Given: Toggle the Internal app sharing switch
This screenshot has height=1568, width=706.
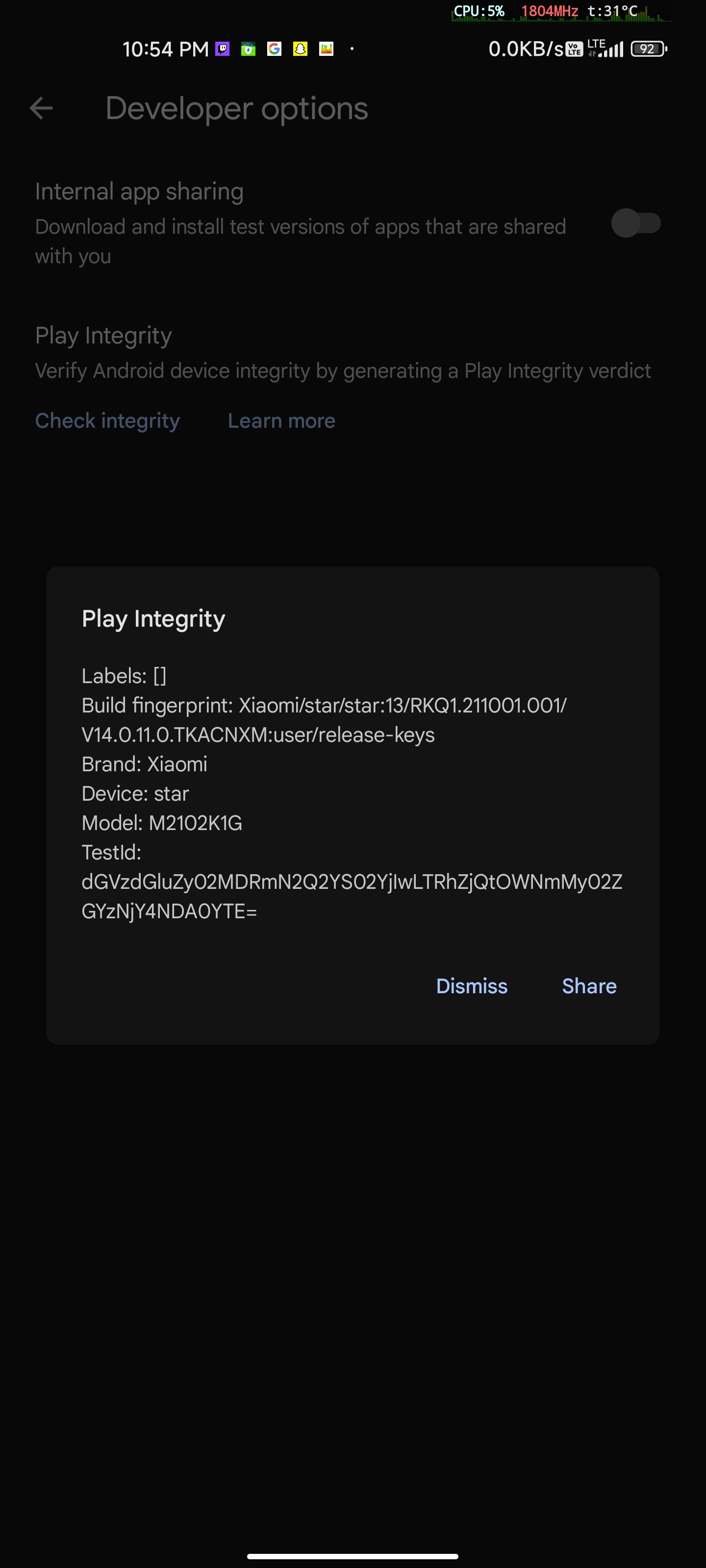Looking at the screenshot, I should pyautogui.click(x=636, y=223).
